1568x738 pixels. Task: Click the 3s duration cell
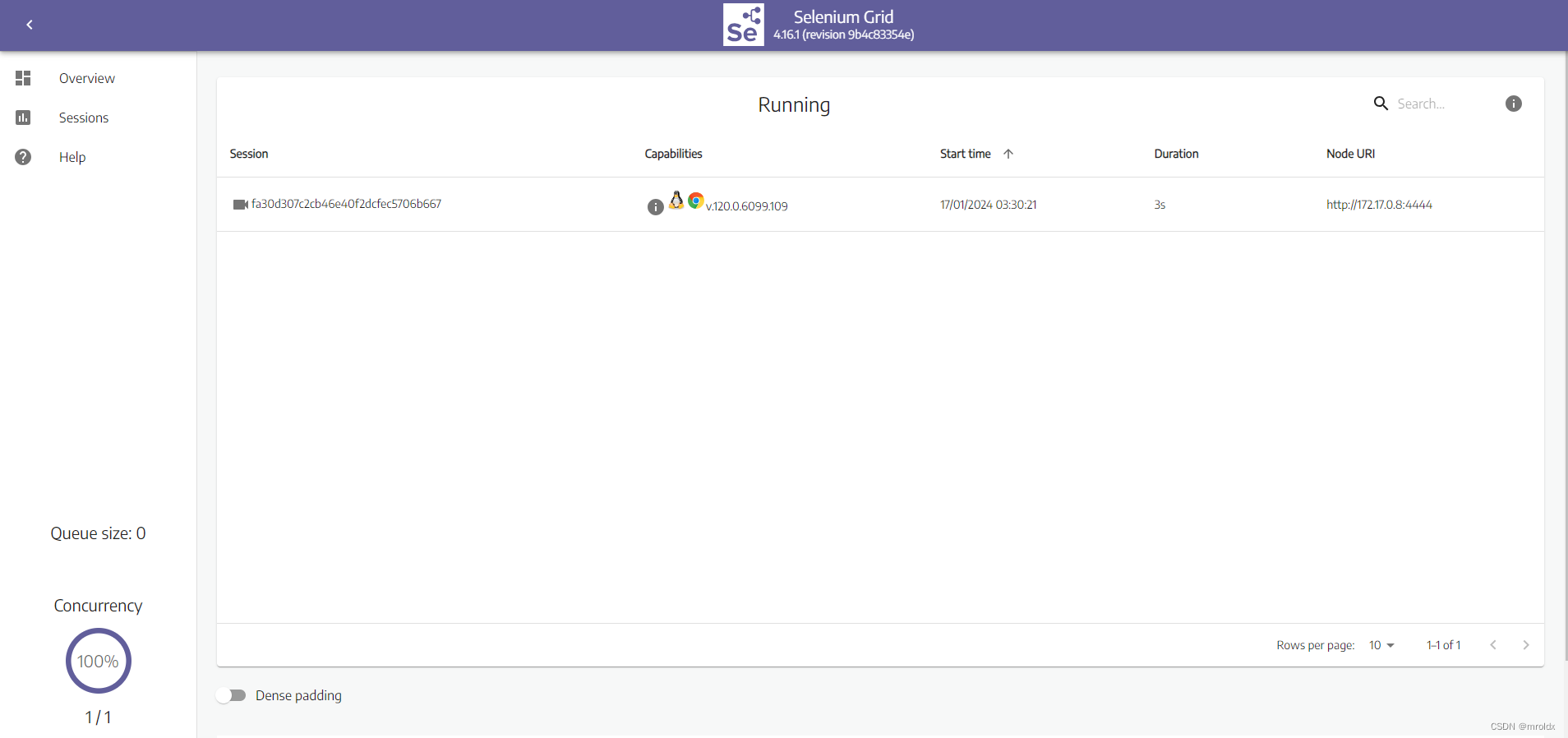[1160, 205]
